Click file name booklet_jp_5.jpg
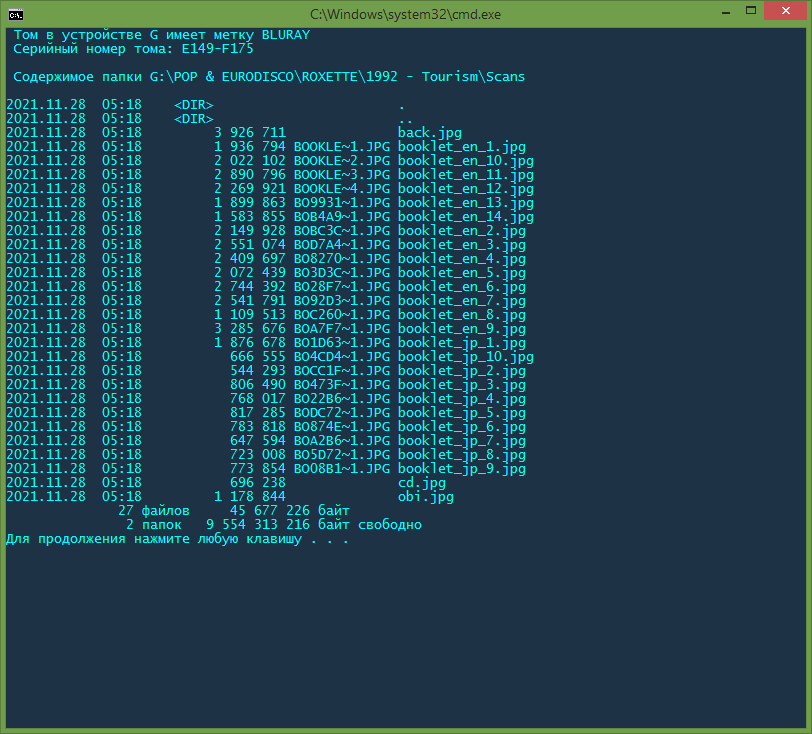 461,413
